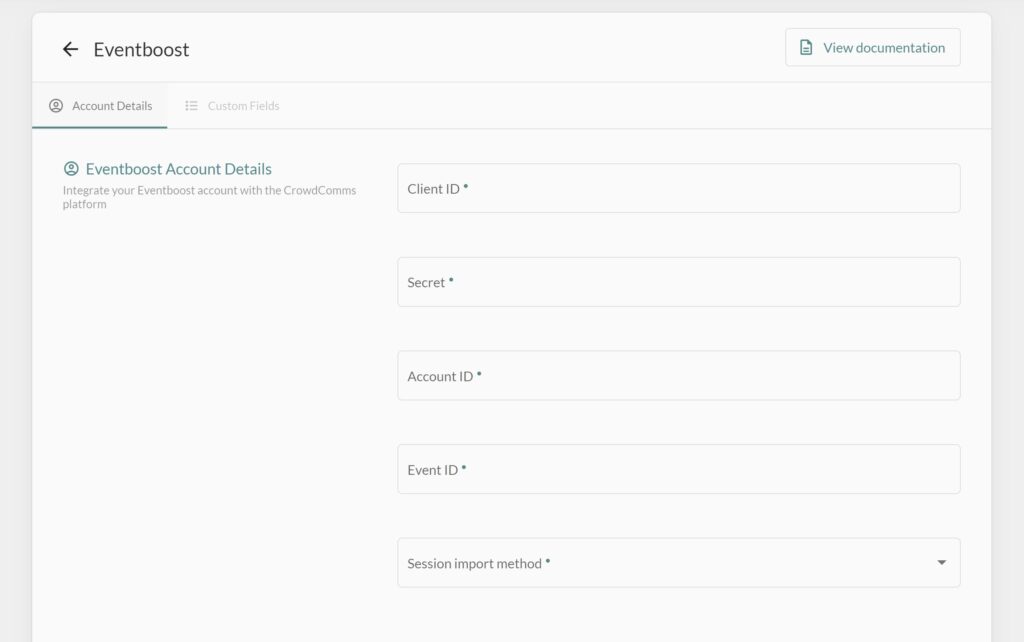Click the Session import method label text
The width and height of the screenshot is (1024, 642).
coord(474,564)
